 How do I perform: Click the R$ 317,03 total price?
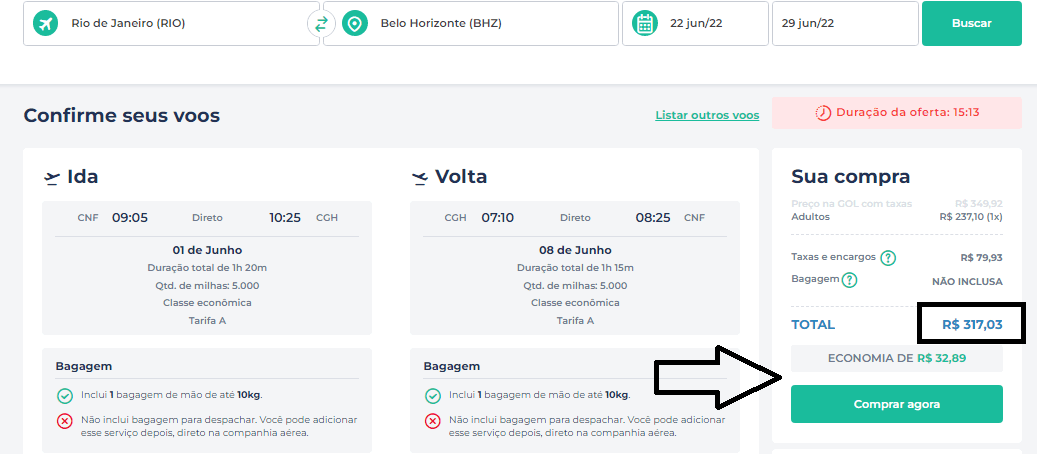pyautogui.click(x=972, y=325)
